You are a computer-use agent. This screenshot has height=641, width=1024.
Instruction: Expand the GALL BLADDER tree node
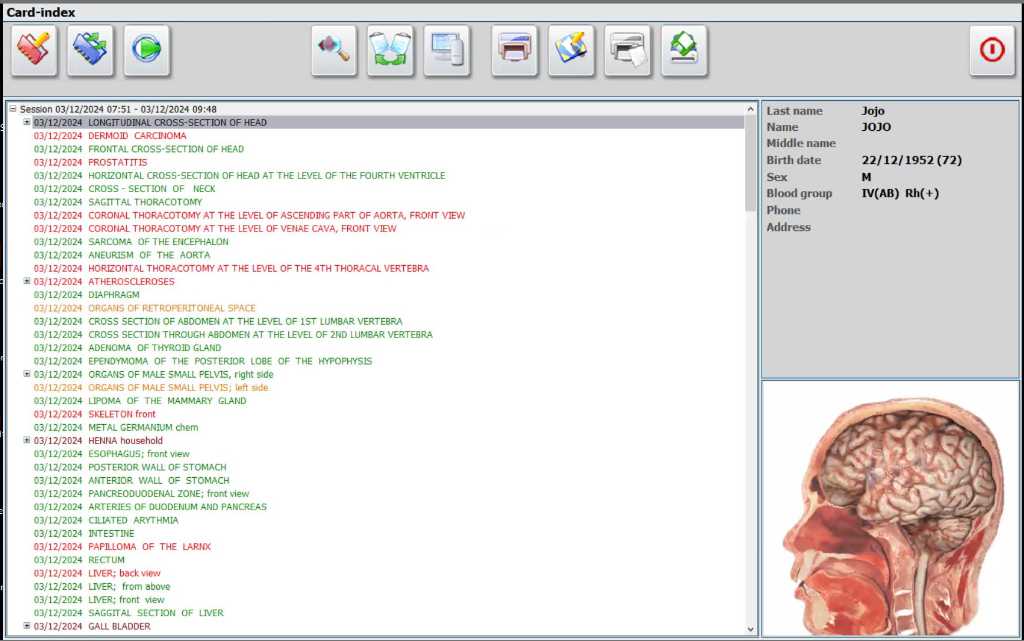tap(27, 626)
